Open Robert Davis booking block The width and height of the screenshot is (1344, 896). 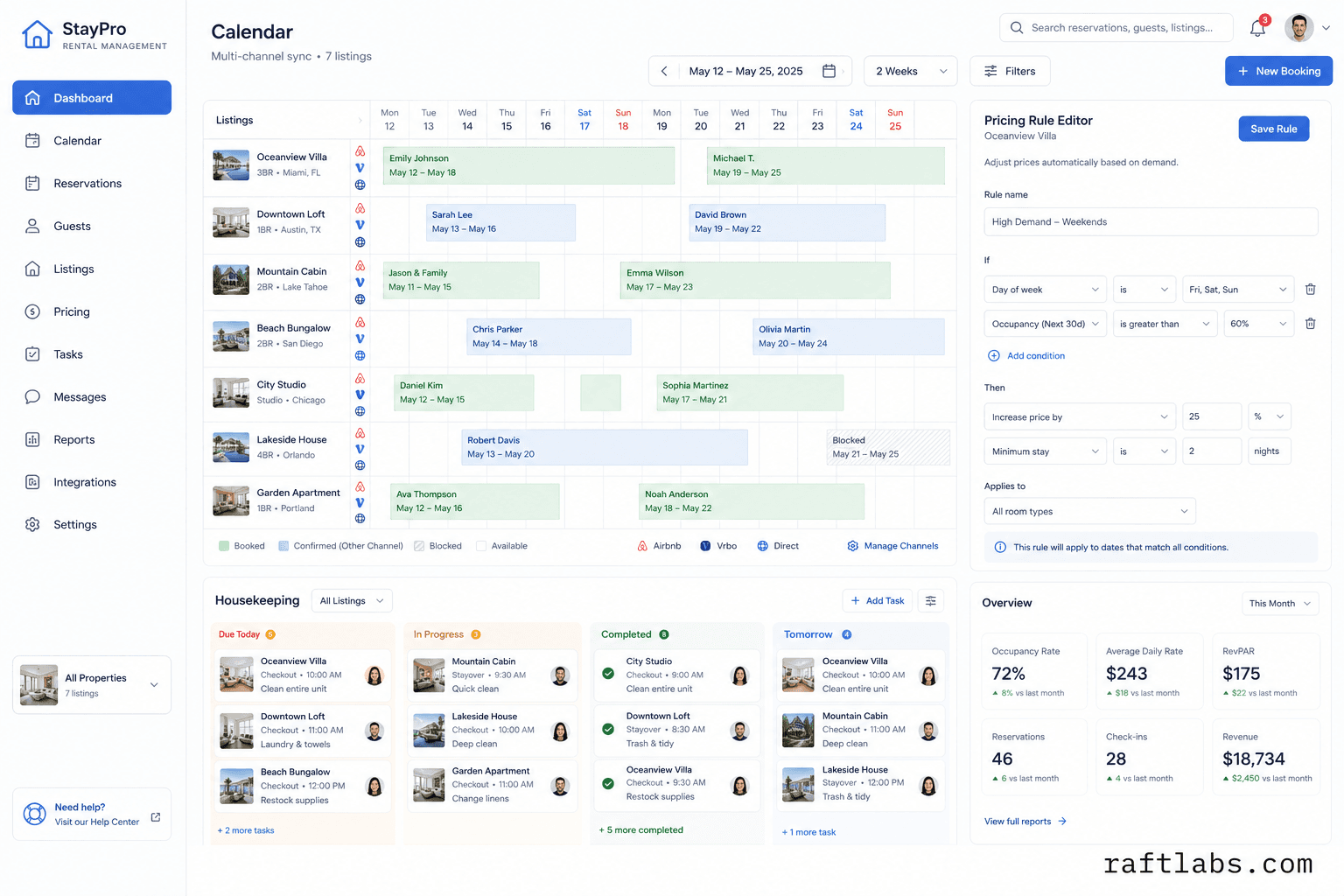tap(605, 447)
